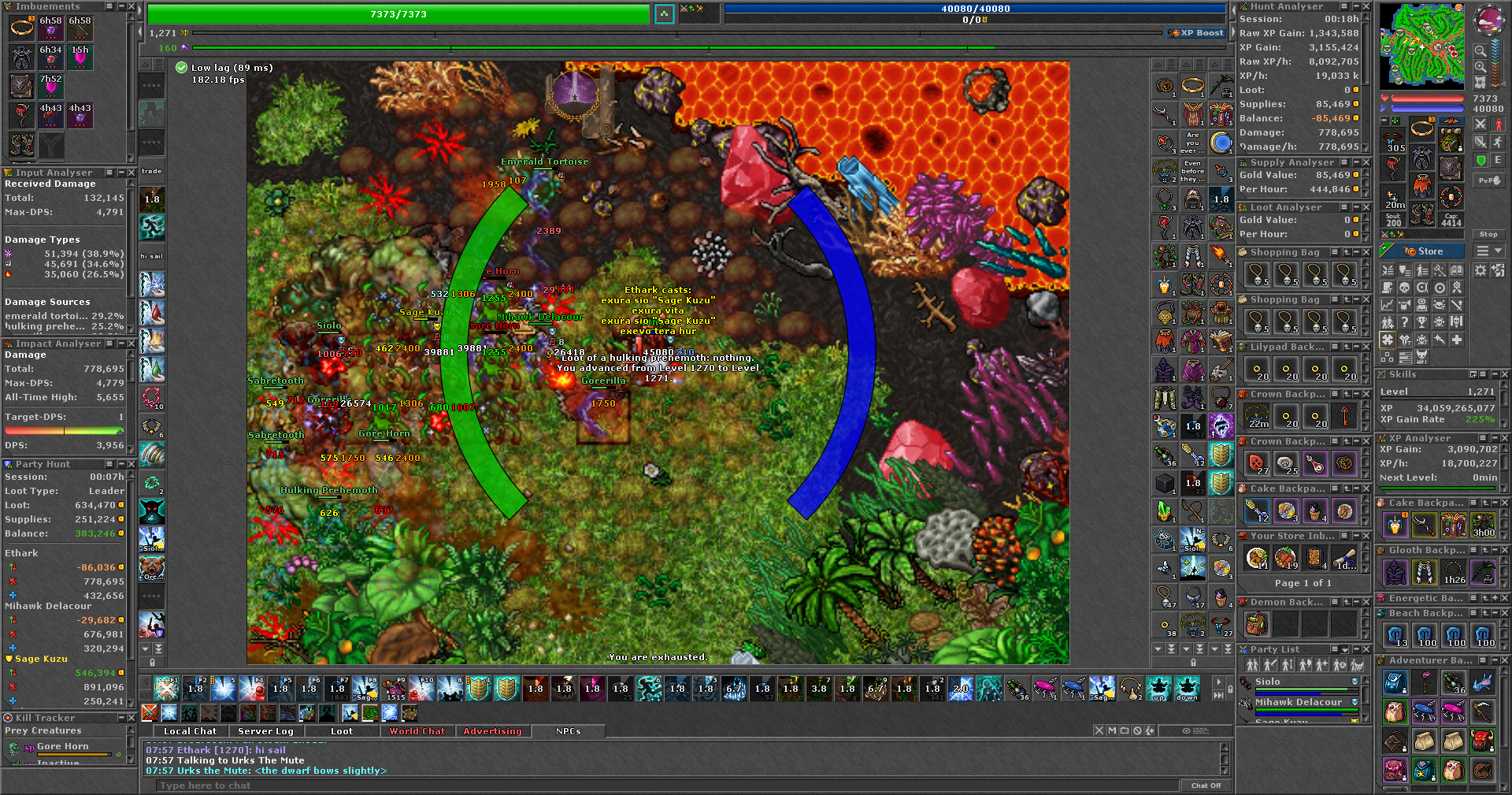Viewport: 1512px width, 795px height.
Task: Select stand mode with the red figure
Action: [1498, 124]
